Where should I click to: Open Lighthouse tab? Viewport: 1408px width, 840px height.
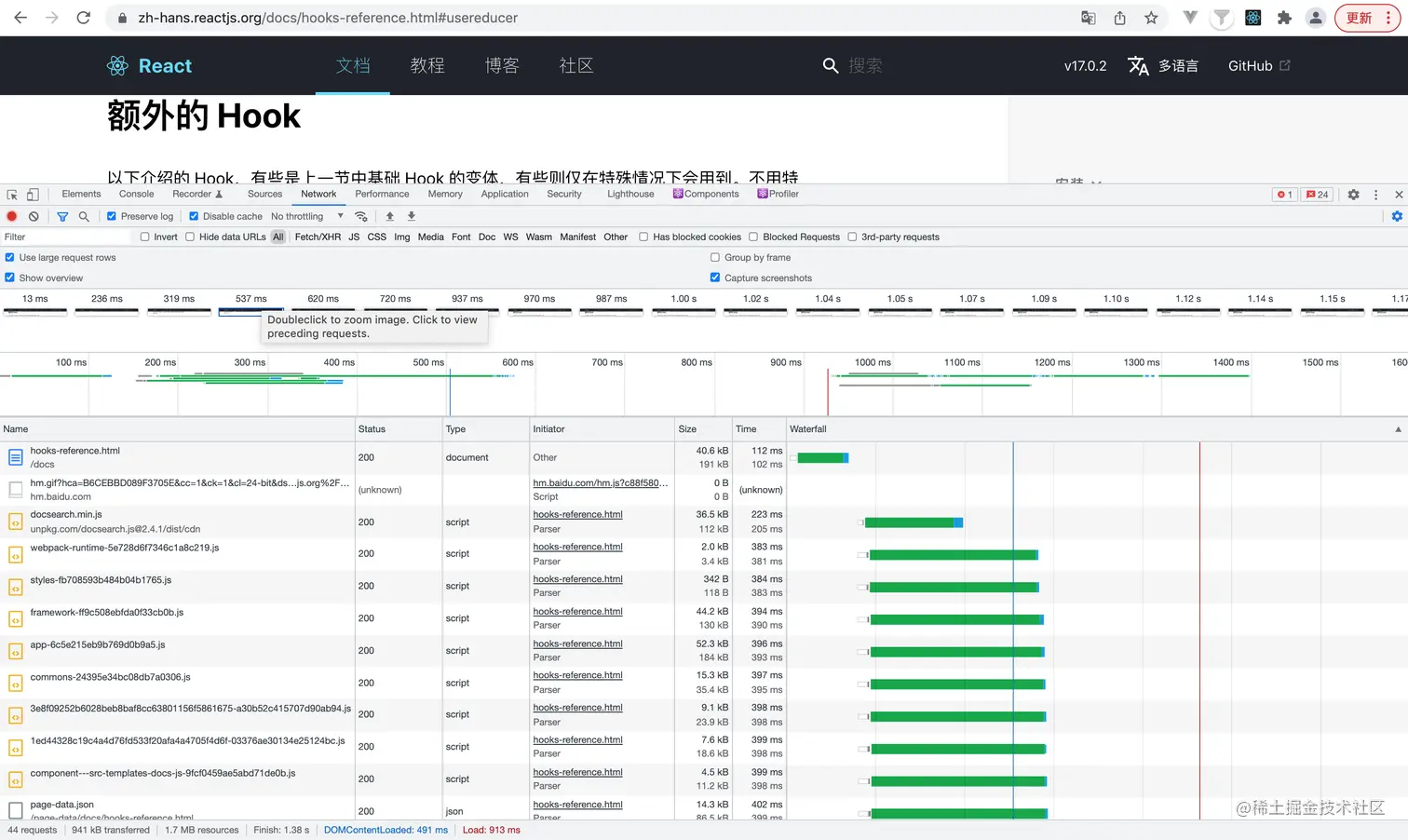[x=630, y=194]
